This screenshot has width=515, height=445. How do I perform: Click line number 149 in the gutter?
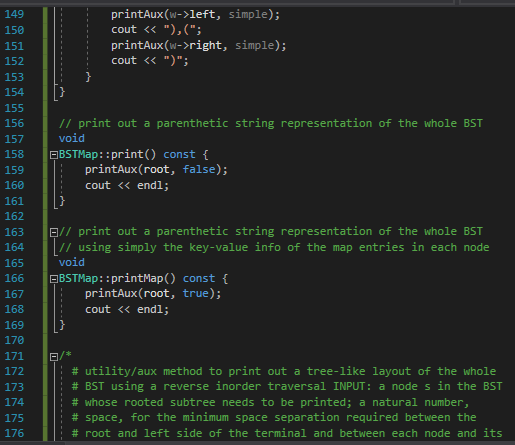14,14
